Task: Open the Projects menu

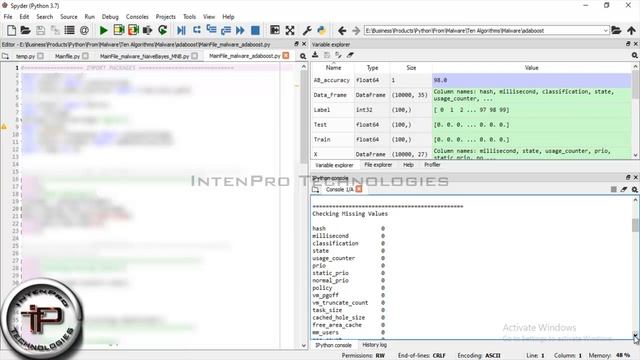Action: coord(165,17)
